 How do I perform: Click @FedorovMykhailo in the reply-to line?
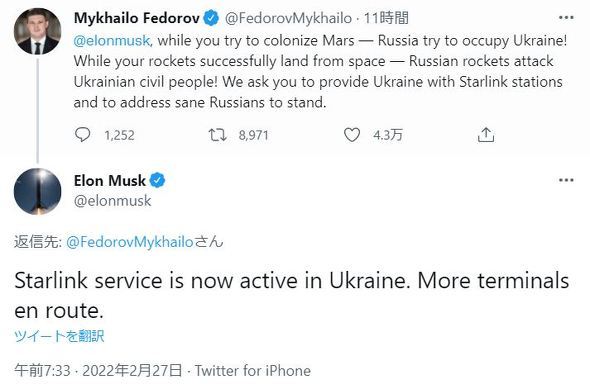point(130,242)
